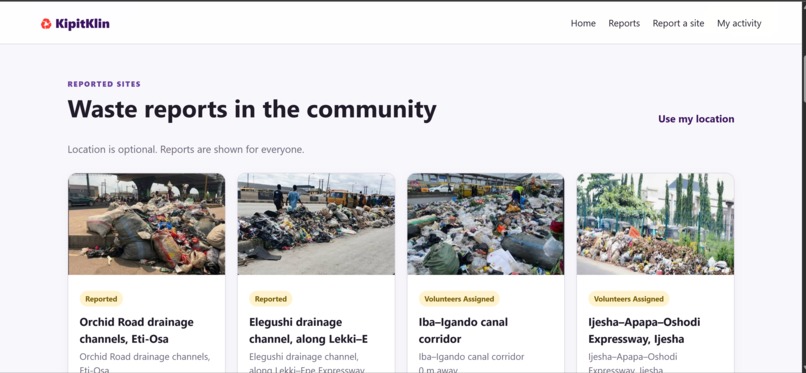The width and height of the screenshot is (806, 373).
Task: Click the Reported badge on Elegushi card
Action: pyautogui.click(x=271, y=299)
